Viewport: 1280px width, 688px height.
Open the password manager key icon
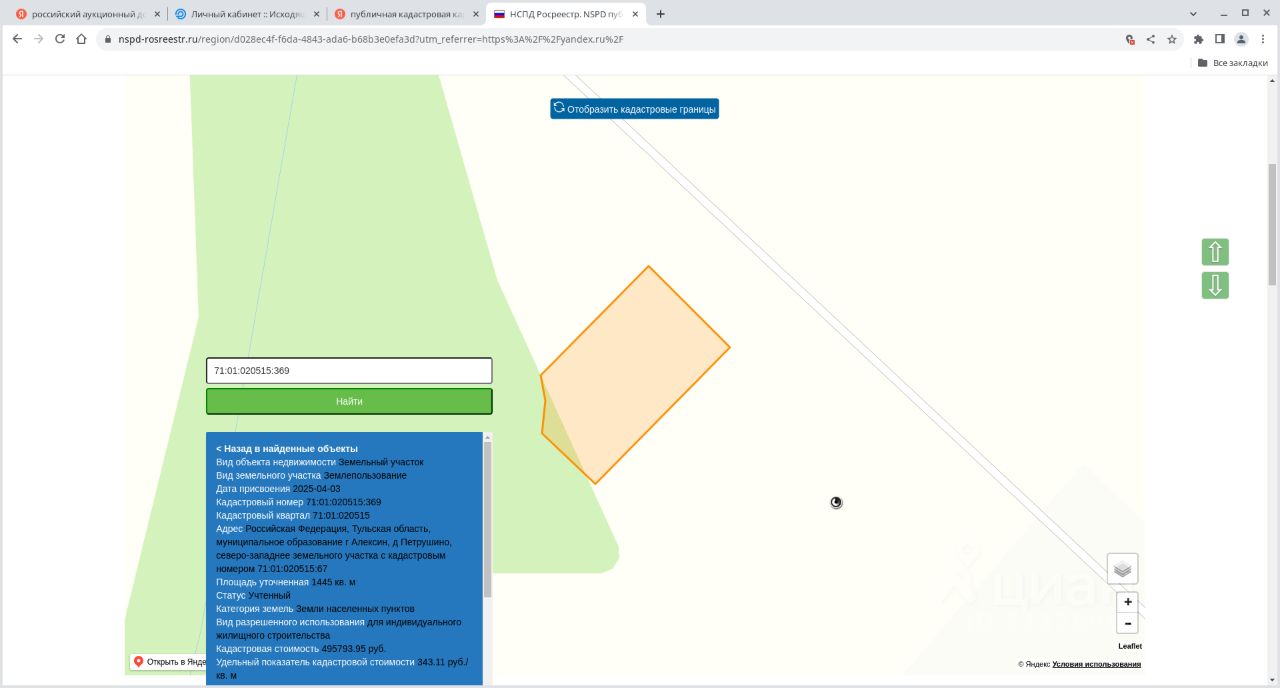1130,39
